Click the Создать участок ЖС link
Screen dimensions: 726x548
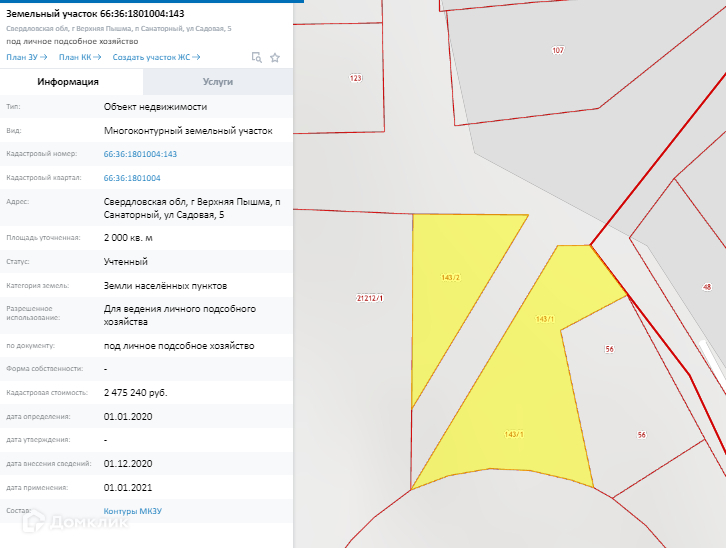[156, 57]
